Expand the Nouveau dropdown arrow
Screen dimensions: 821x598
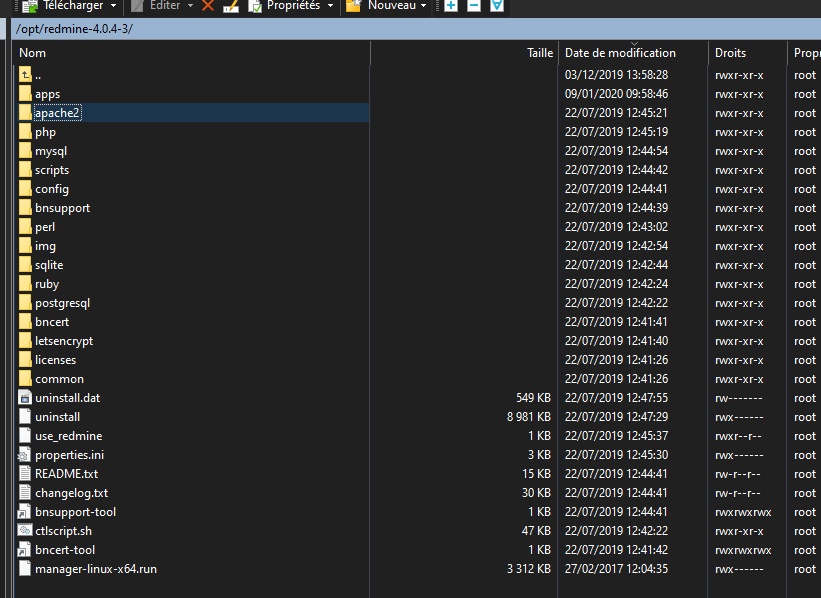click(x=423, y=6)
